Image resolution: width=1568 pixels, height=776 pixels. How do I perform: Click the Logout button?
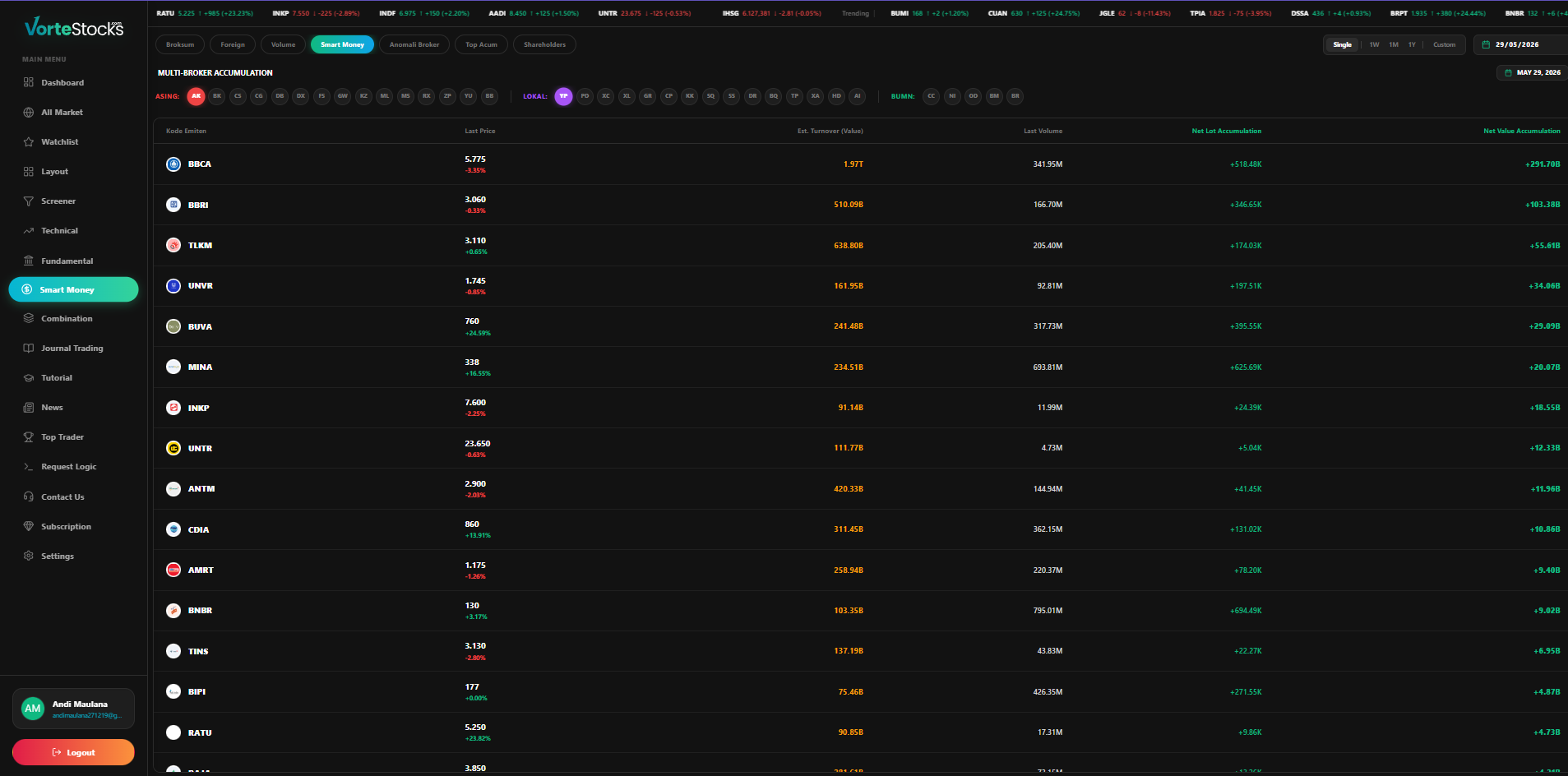[x=73, y=752]
